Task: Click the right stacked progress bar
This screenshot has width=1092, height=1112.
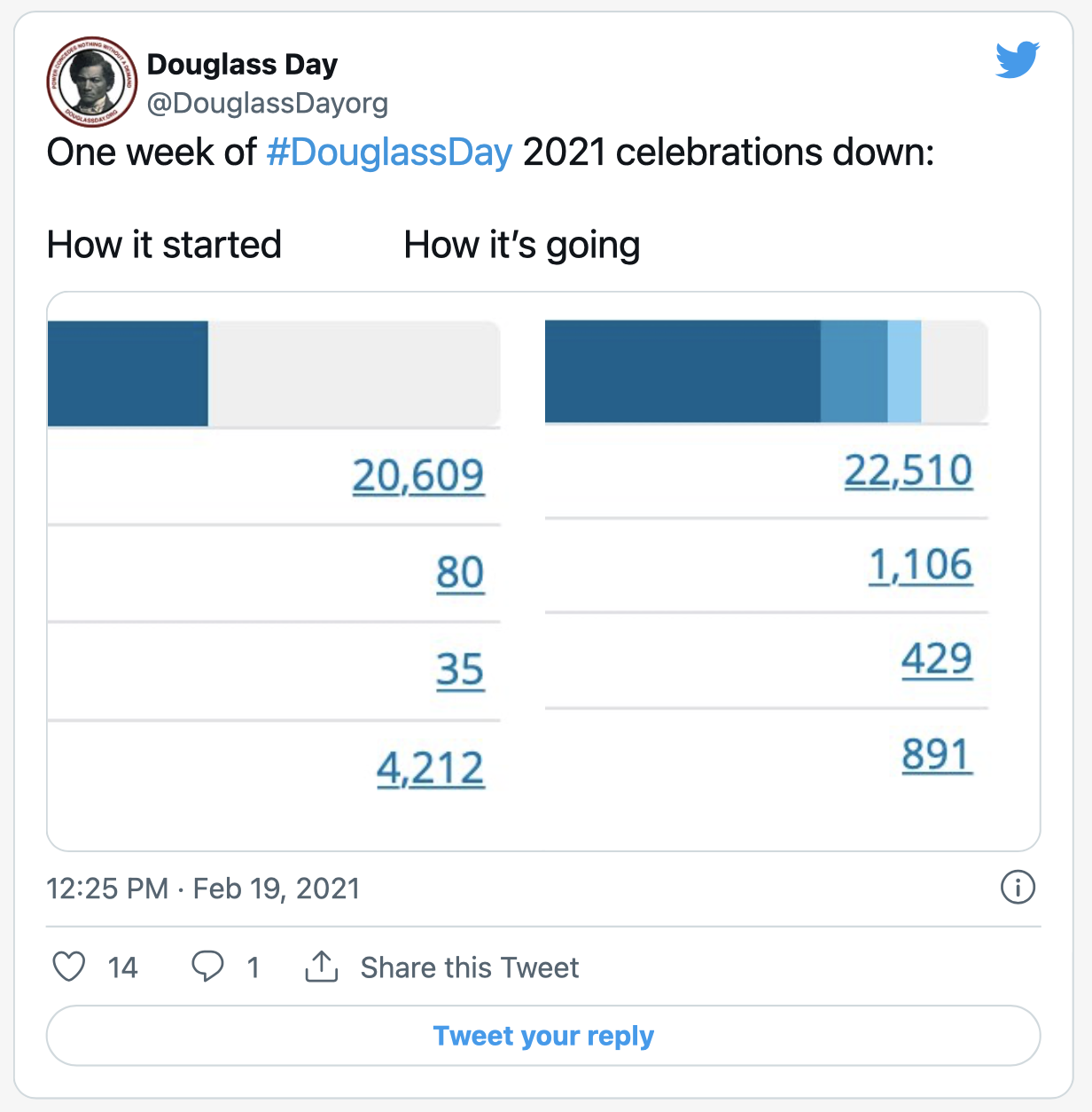Action: 766,372
